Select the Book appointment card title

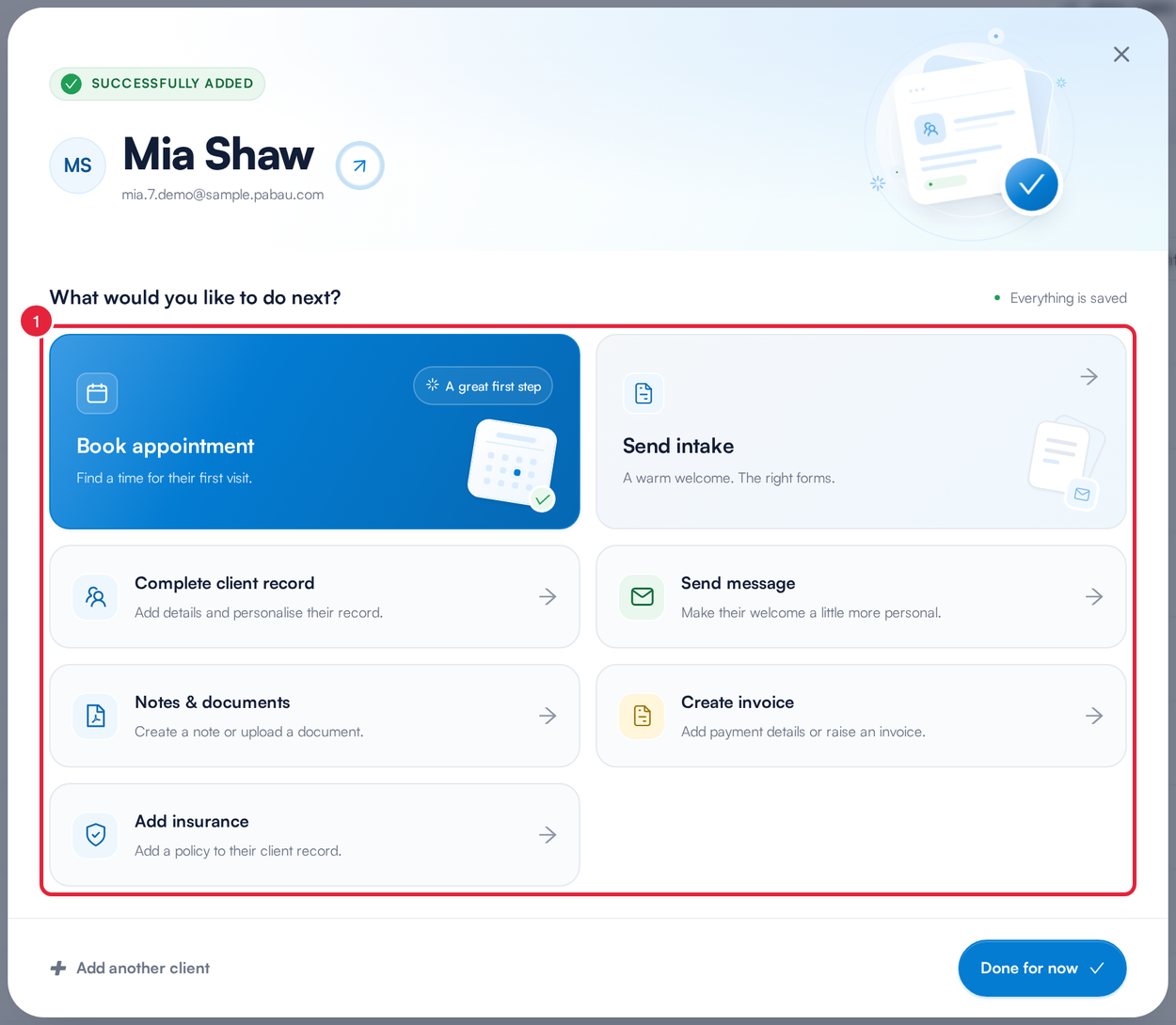166,446
